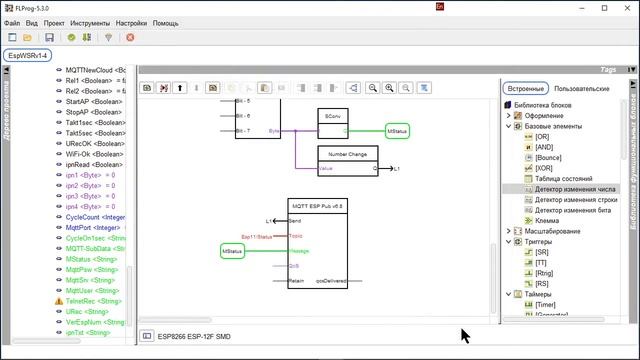Image resolution: width=640 pixels, height=360 pixels.
Task: Expand the Оформление library group
Action: coord(509,116)
